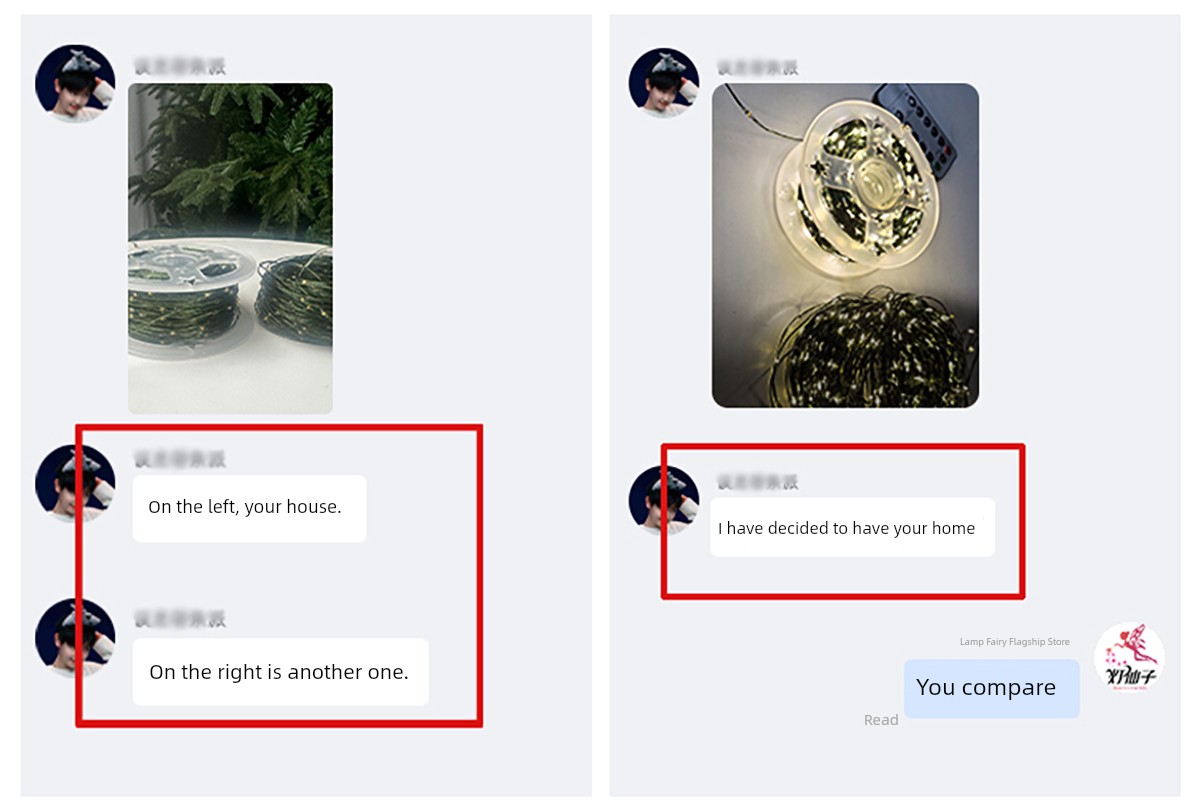Screen dimensions: 1200x806
Task: Click blurred username above "I have decided" message
Action: pos(757,482)
